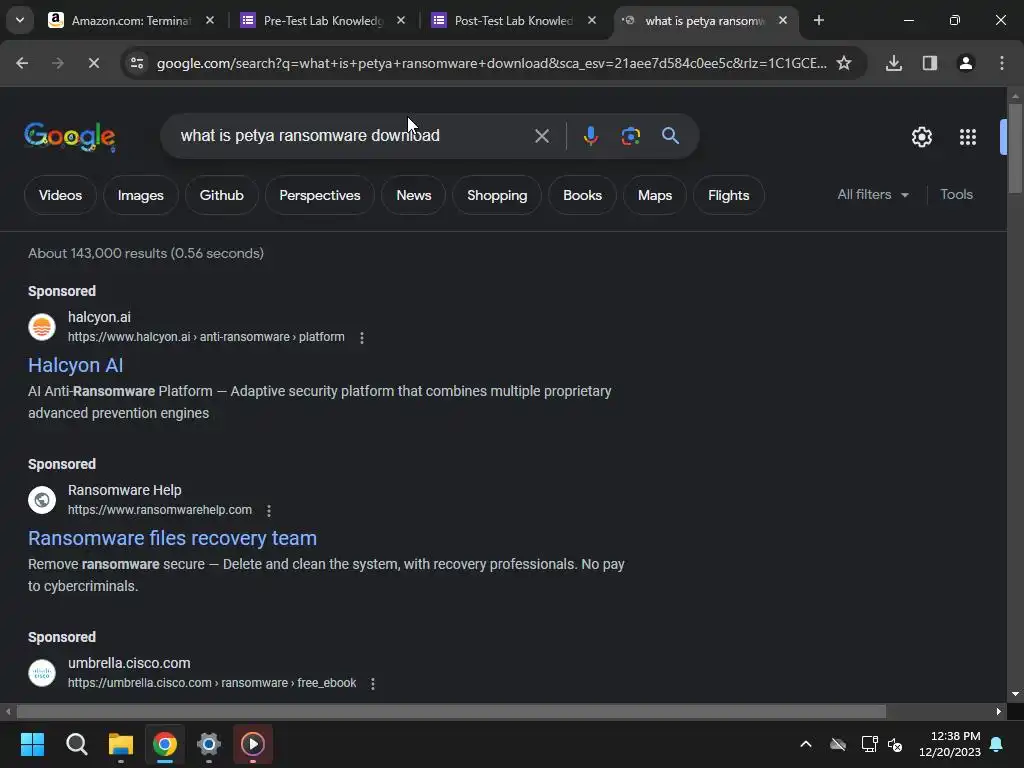The height and width of the screenshot is (768, 1024).
Task: Open options for Ransomware Help ad
Action: [268, 511]
